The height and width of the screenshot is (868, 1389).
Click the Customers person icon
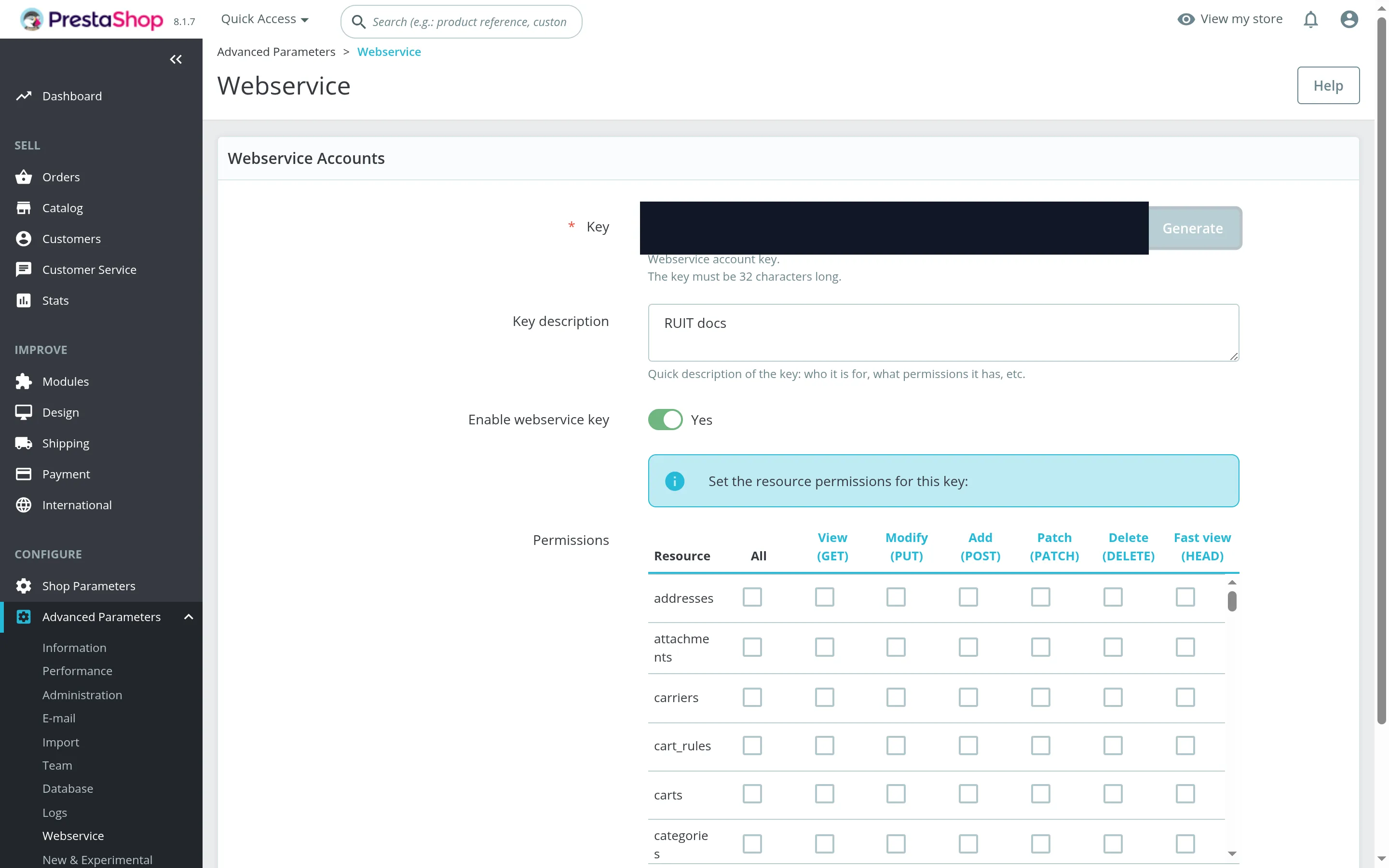24,239
